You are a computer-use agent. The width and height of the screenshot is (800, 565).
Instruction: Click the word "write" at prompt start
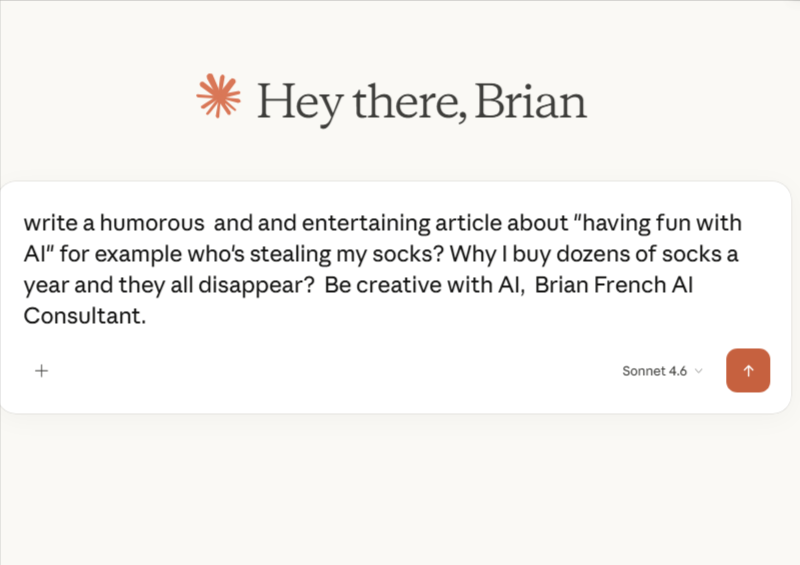click(46, 223)
